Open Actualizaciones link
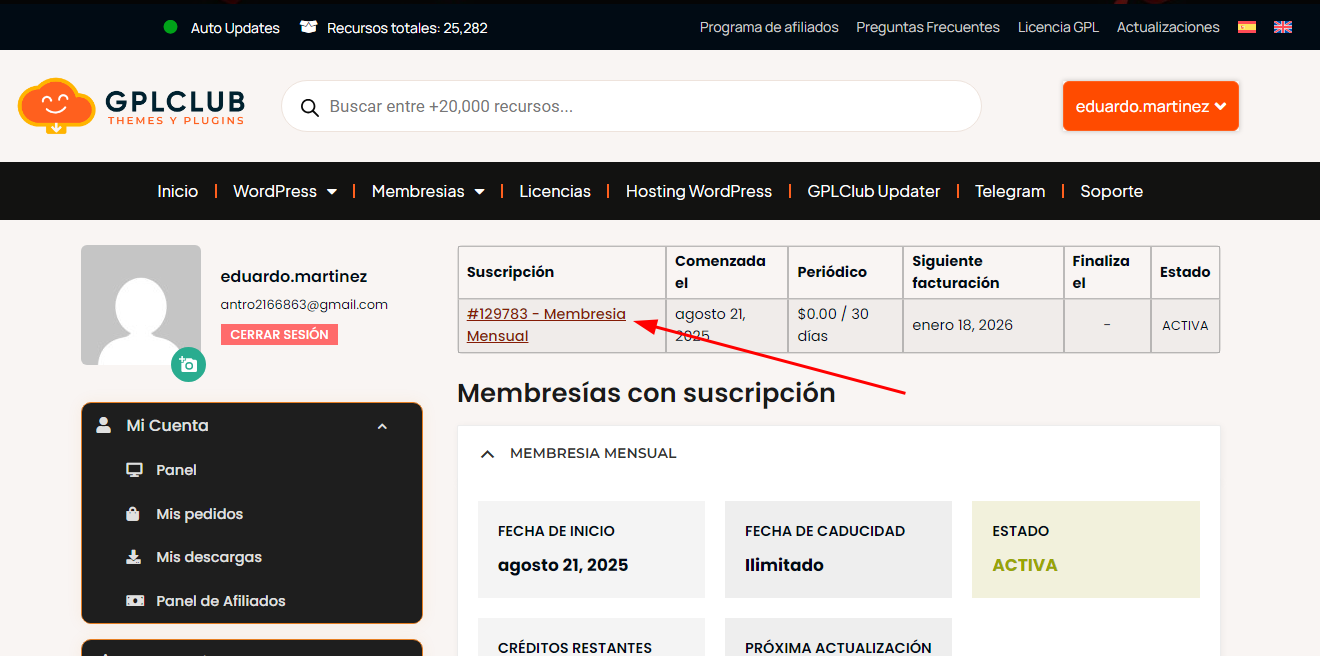This screenshot has height=656, width=1320. coord(1168,27)
